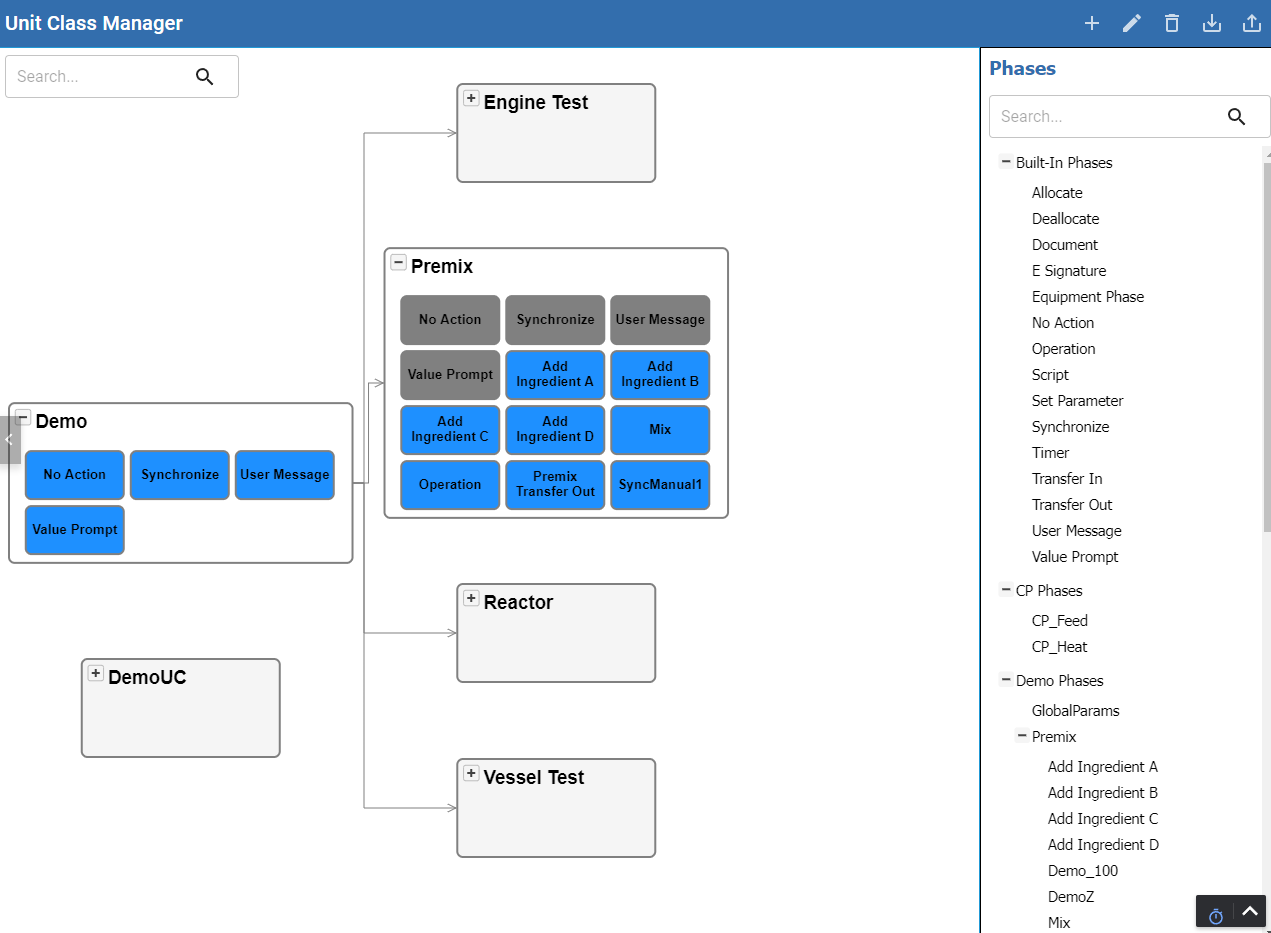1271x933 pixels.
Task: Click the Premix Transfer Out phase block
Action: (x=555, y=485)
